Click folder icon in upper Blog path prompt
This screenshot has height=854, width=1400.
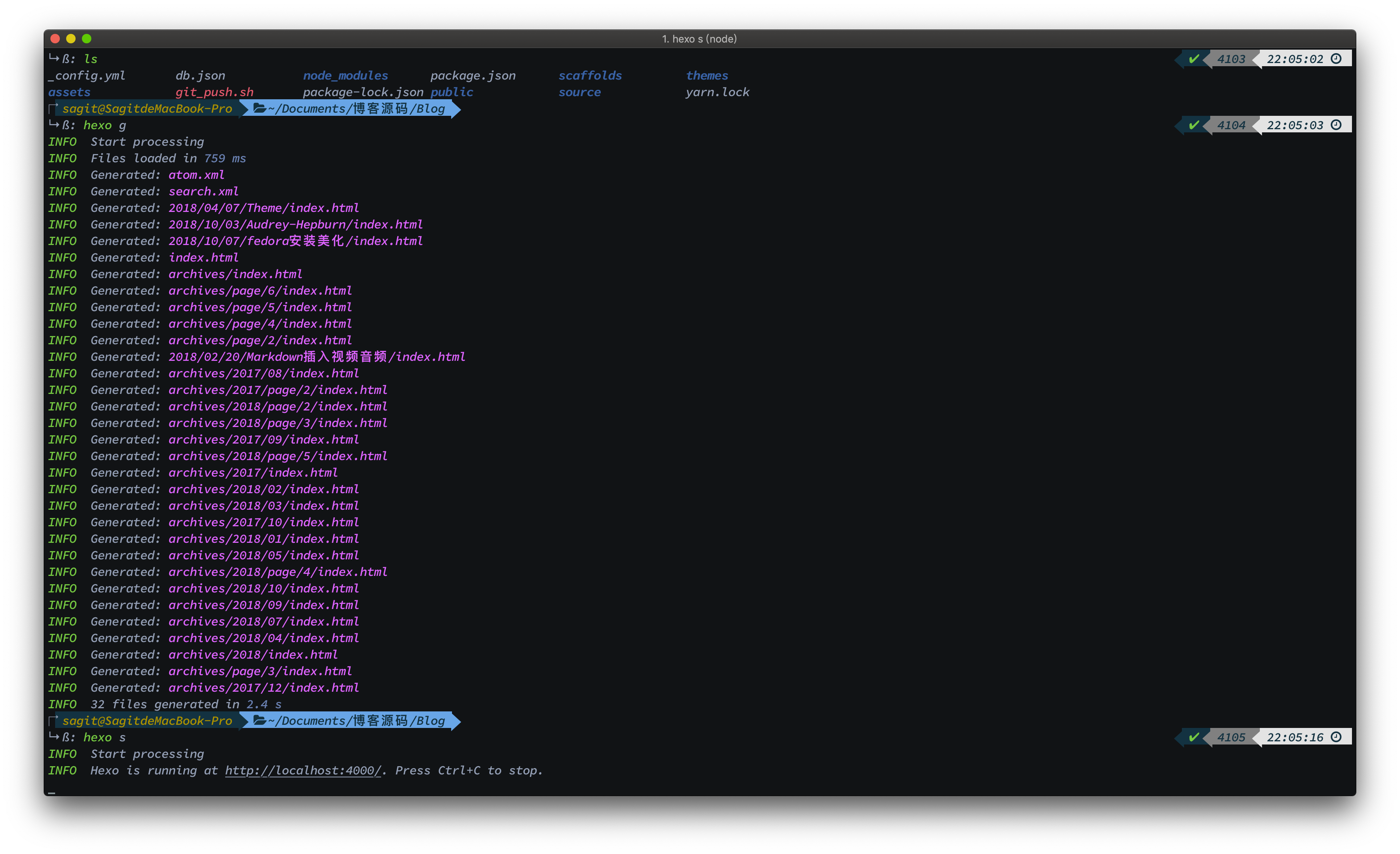point(260,108)
